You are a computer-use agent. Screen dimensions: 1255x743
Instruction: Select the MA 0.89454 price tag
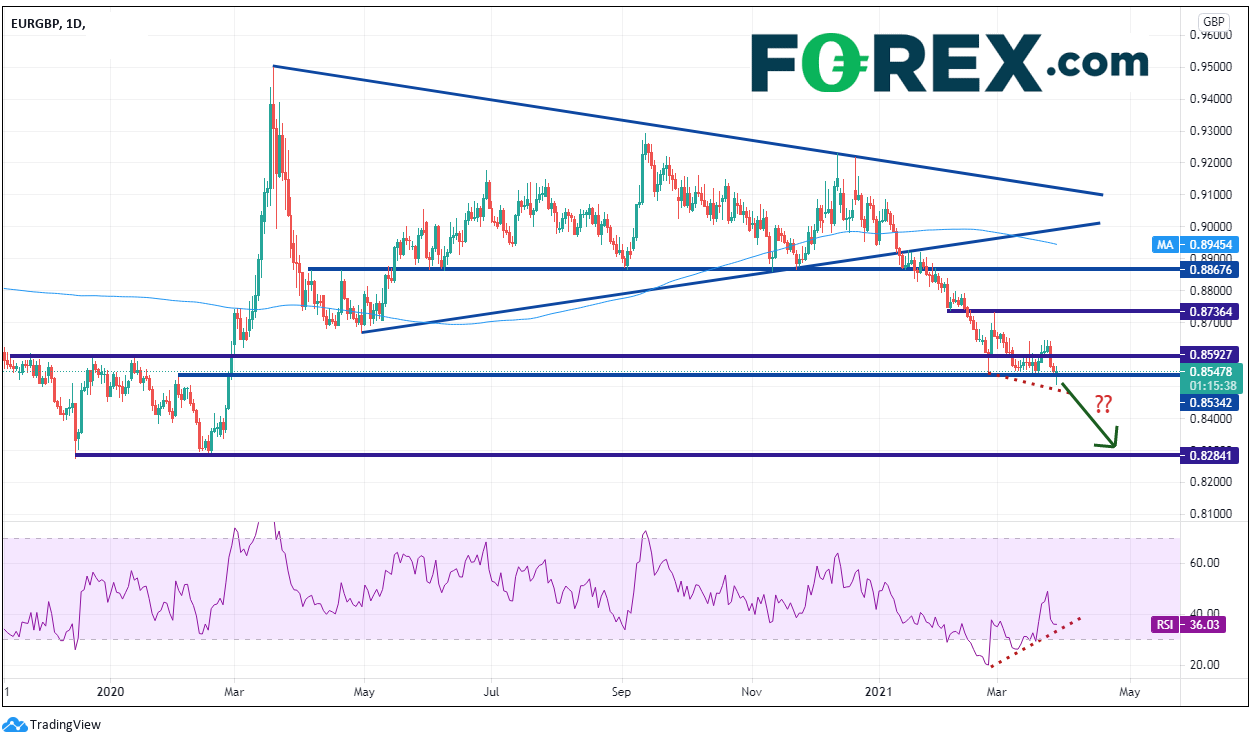[1211, 244]
